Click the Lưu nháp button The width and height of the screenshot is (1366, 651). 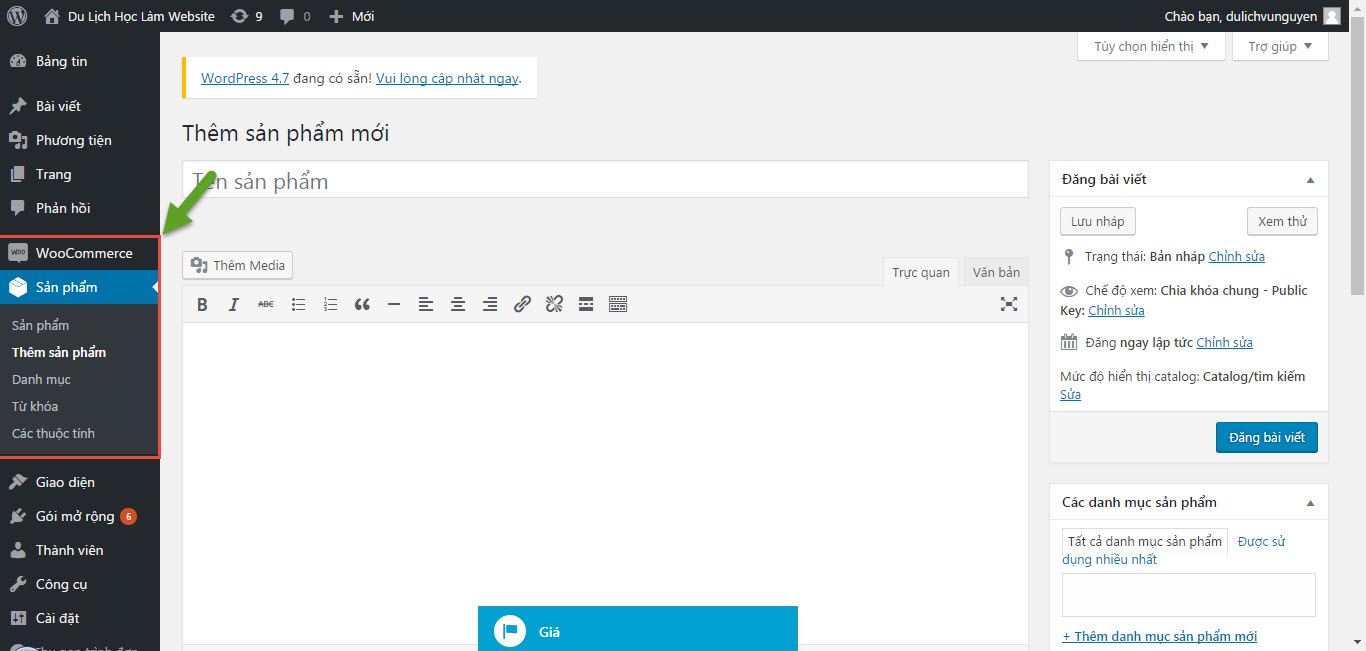(x=1097, y=221)
